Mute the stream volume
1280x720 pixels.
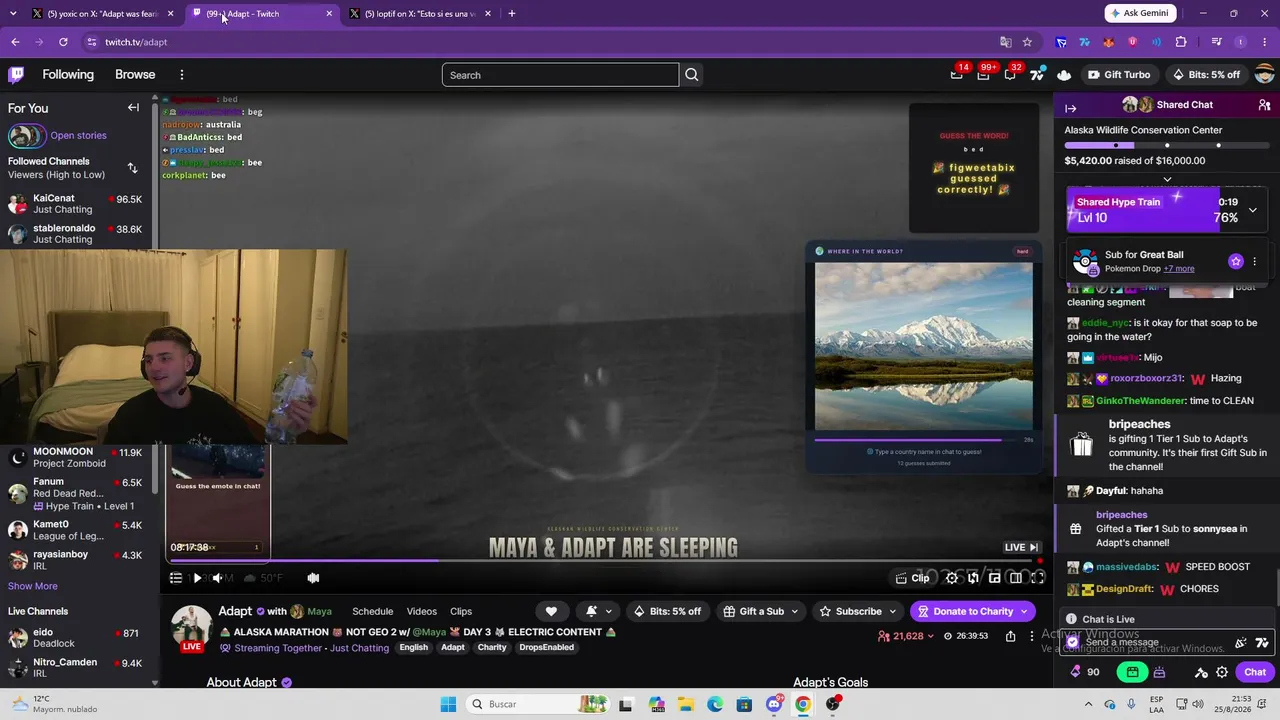click(218, 578)
